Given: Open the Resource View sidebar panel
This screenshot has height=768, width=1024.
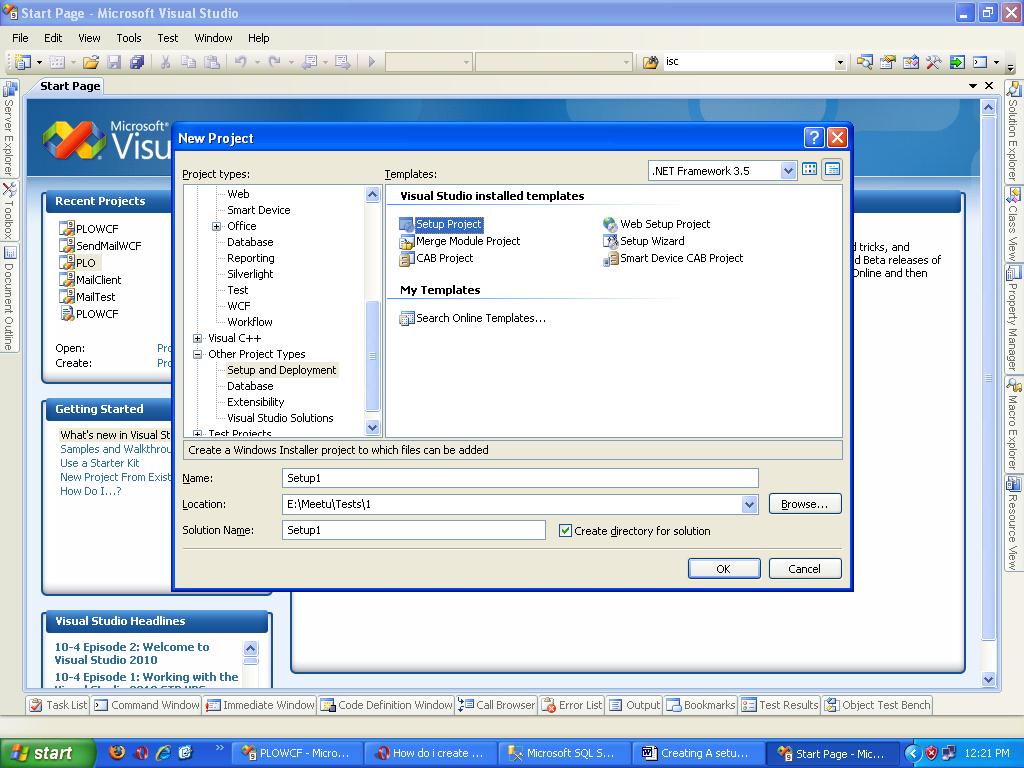Looking at the screenshot, I should pyautogui.click(x=1013, y=520).
